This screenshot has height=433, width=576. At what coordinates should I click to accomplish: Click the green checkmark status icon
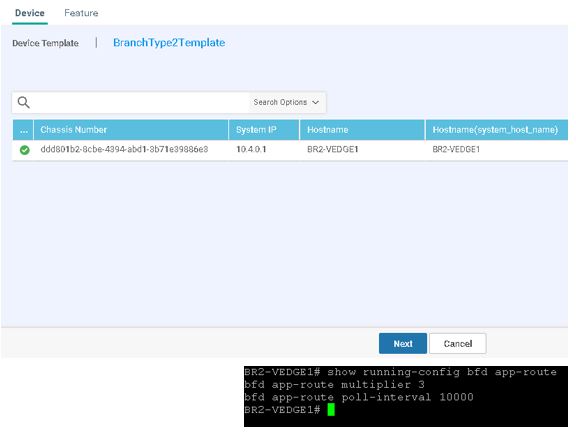pos(25,150)
